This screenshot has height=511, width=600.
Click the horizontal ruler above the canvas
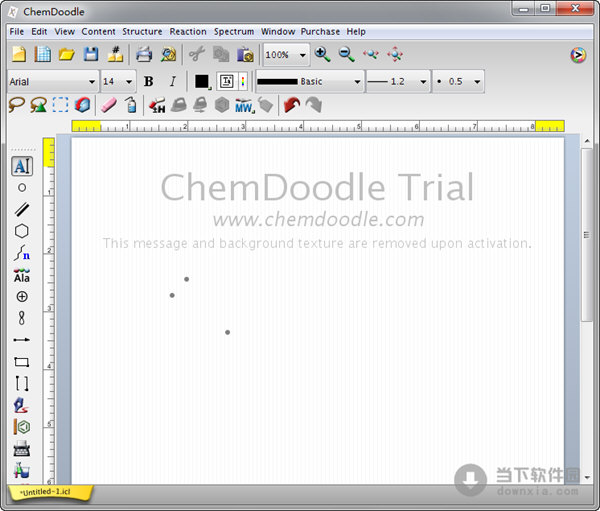pos(318,126)
